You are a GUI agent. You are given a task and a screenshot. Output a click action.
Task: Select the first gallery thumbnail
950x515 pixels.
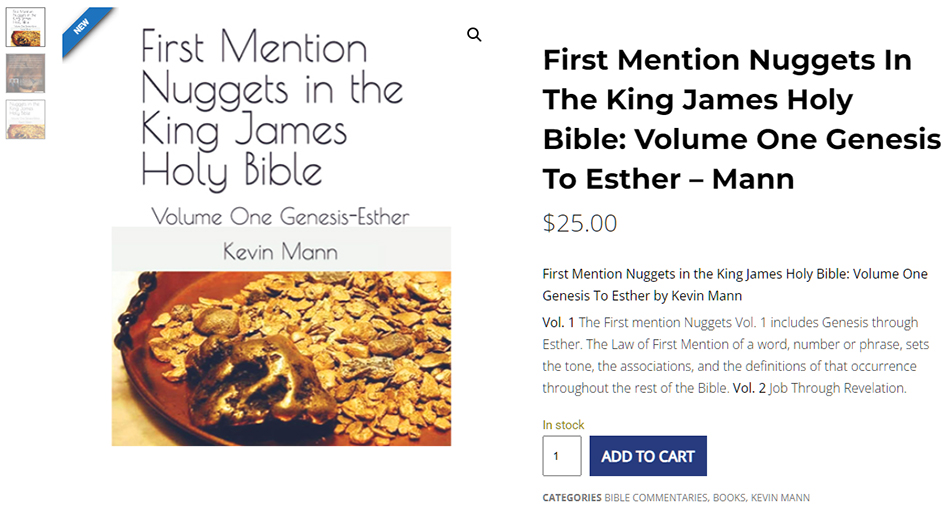pos(26,28)
